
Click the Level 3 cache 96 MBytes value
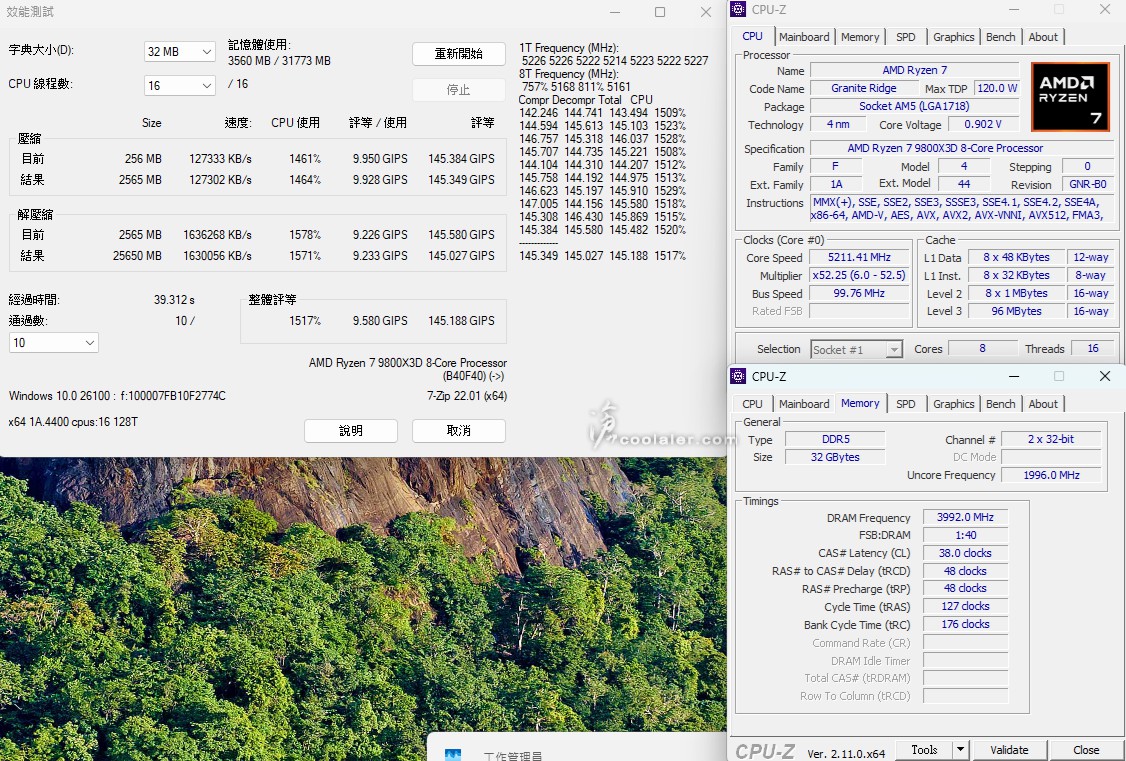pos(1016,311)
